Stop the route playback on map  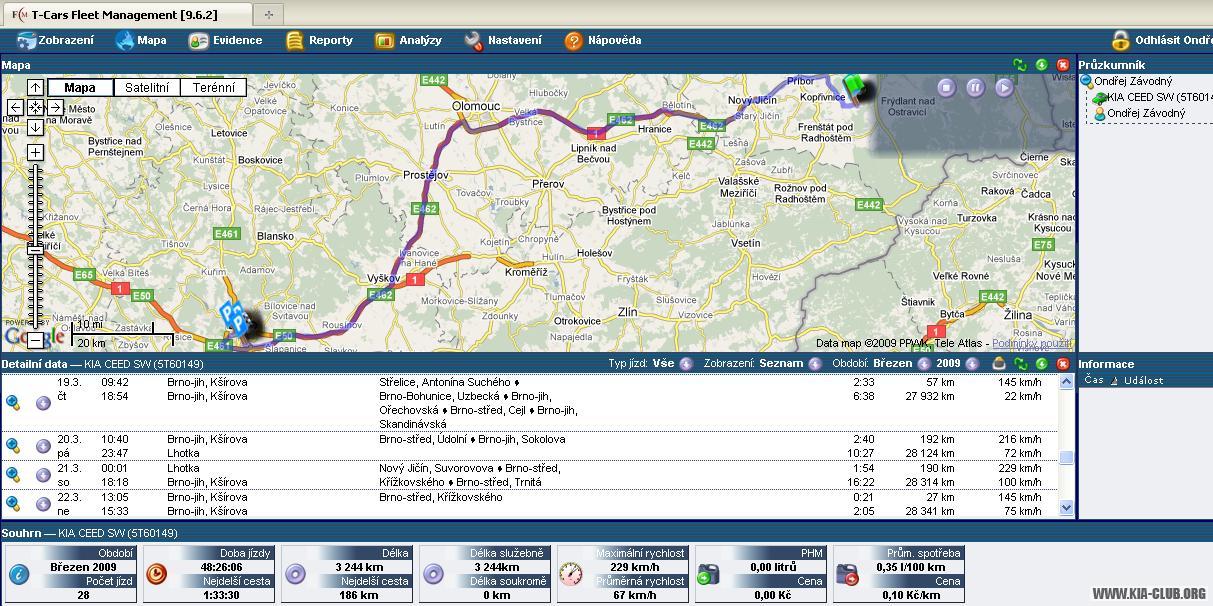pyautogui.click(x=946, y=87)
